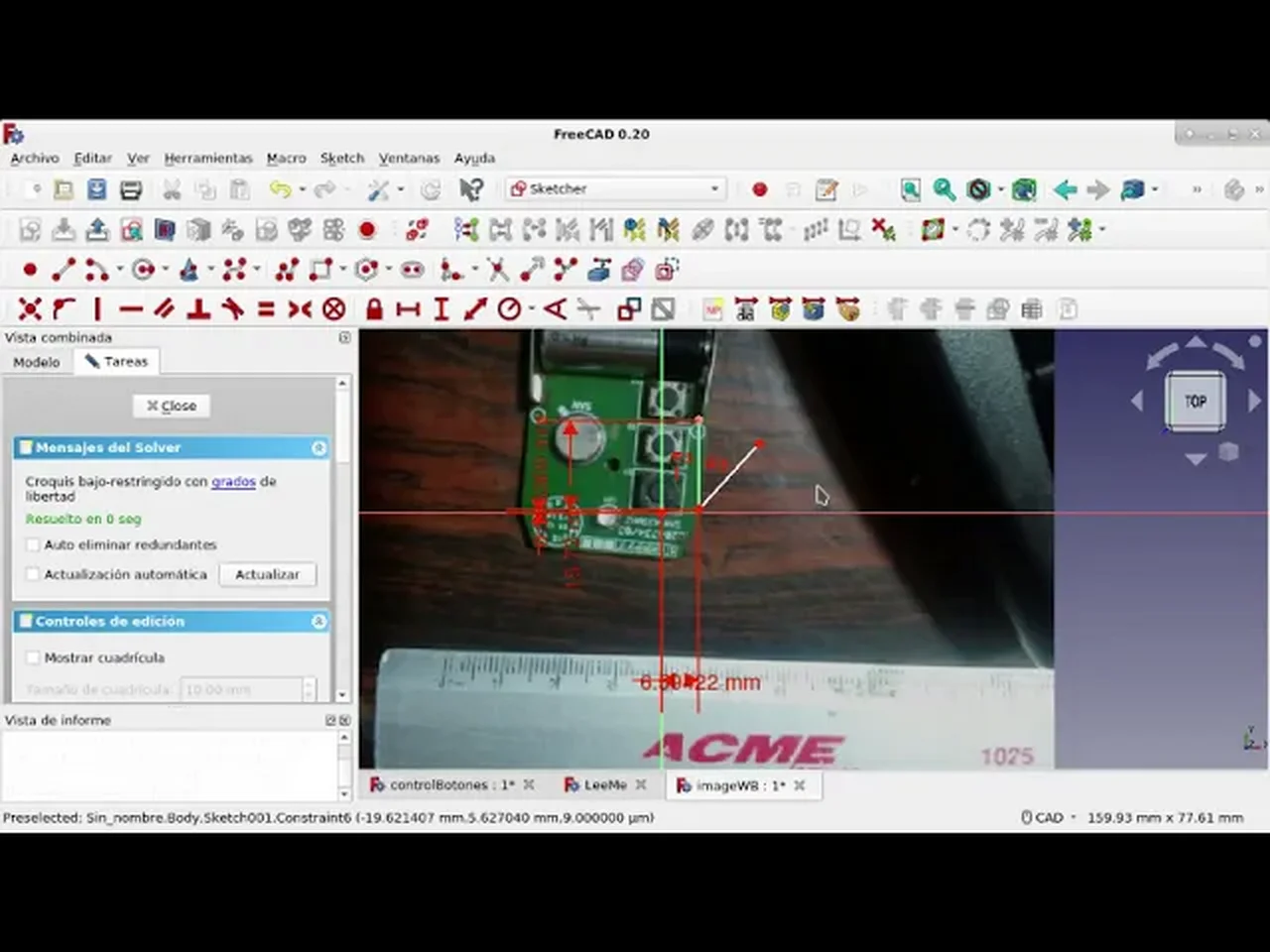This screenshot has width=1270, height=952.
Task: Click the trim edge tool
Action: point(497,269)
